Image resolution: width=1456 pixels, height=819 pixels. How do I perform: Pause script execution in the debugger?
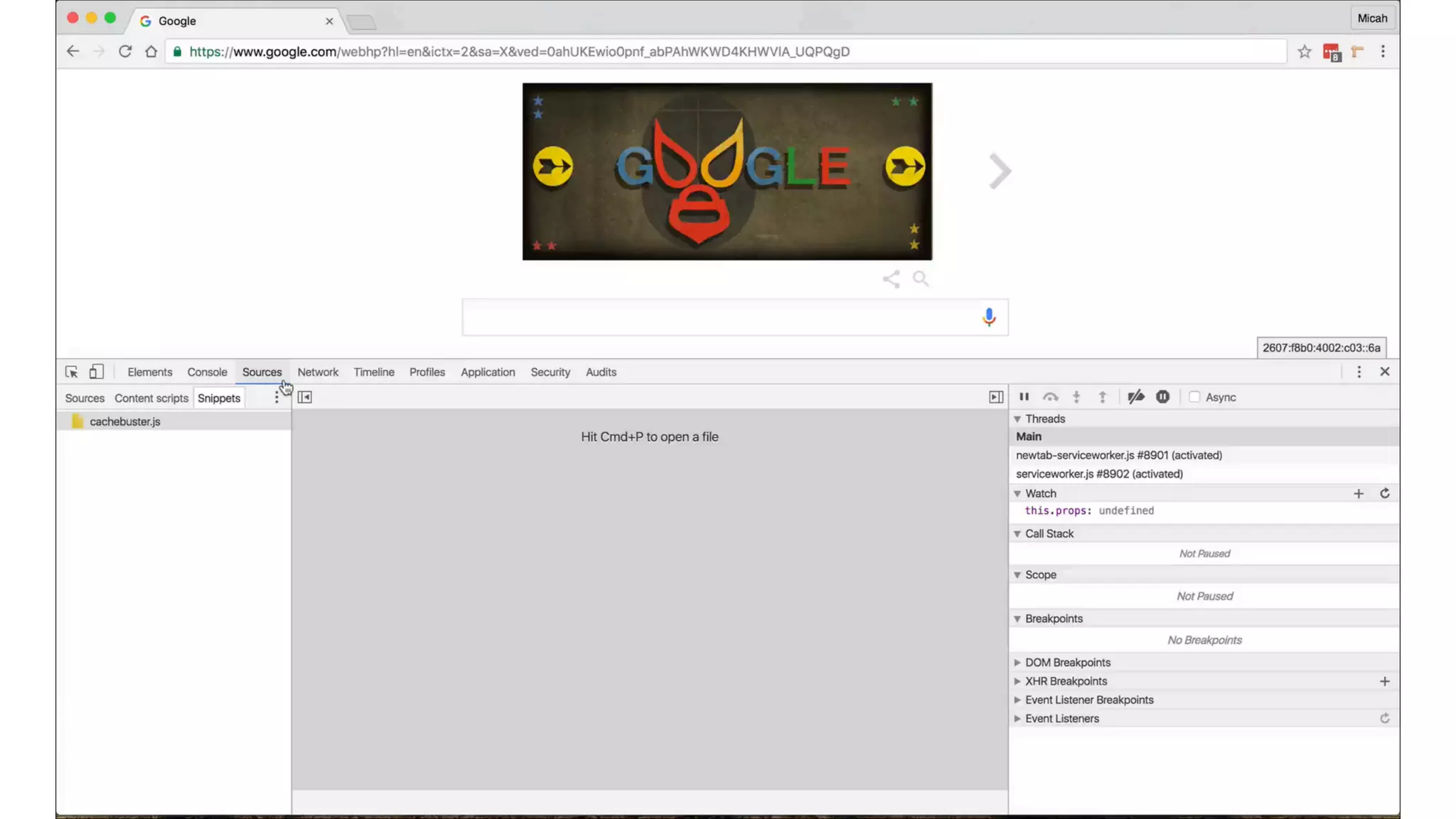(1024, 397)
